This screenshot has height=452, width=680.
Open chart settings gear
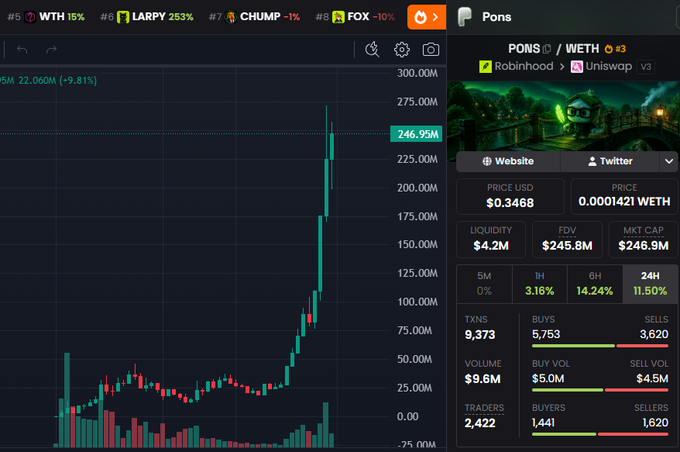click(402, 49)
